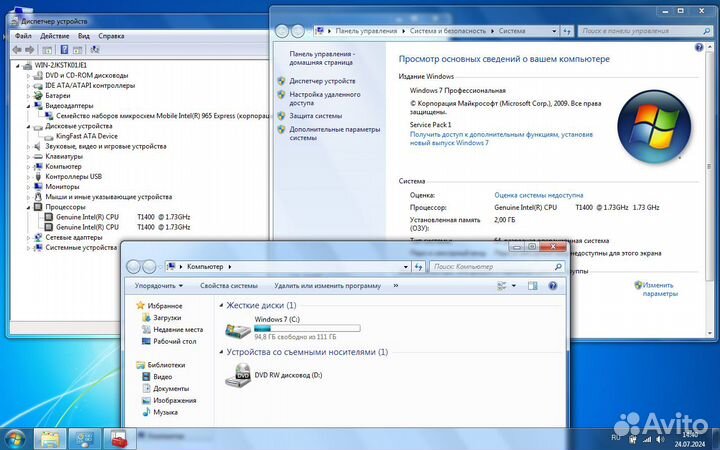Open Настройка удаленного доступа link
Screen dimensions: 720x450
[325, 99]
